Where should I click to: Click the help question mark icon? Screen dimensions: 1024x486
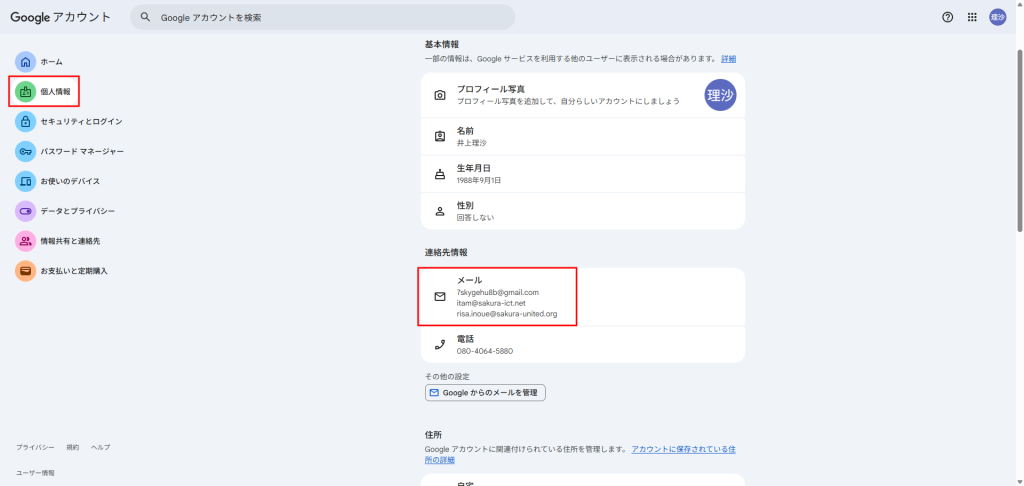[948, 17]
